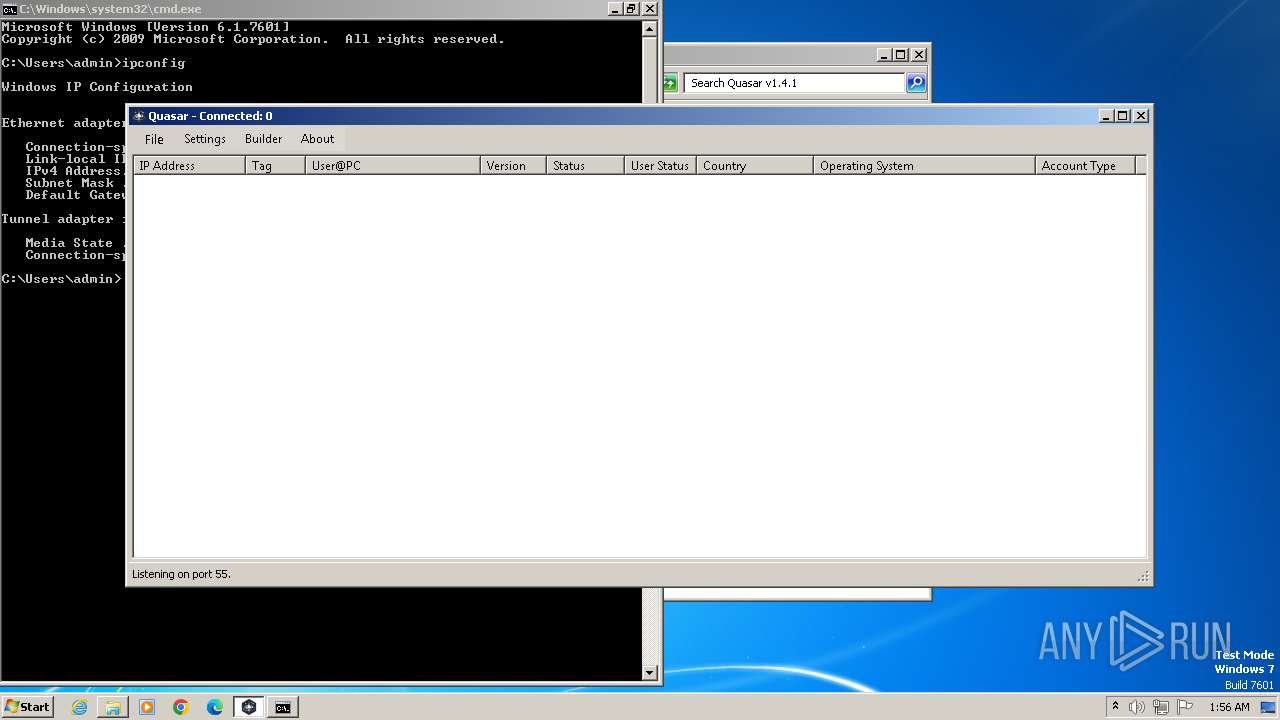Open the File menu in Quasar
This screenshot has width=1280, height=720.
pos(154,139)
